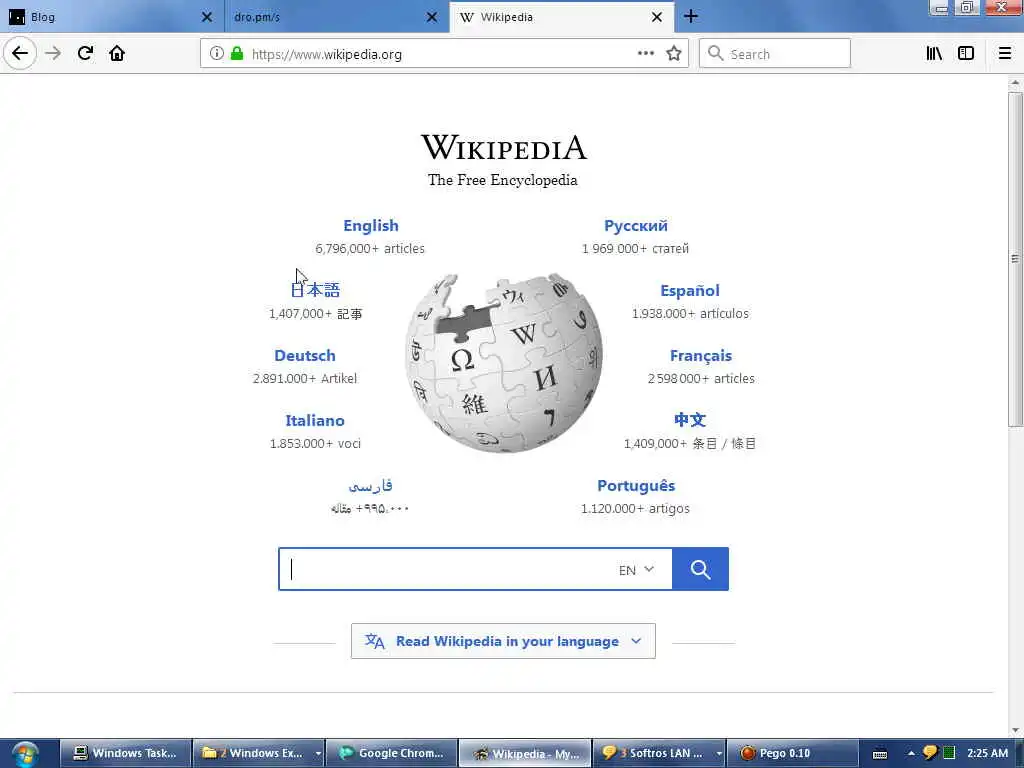1024x768 pixels.
Task: Expand Read Wikipedia in your language
Action: (x=504, y=641)
